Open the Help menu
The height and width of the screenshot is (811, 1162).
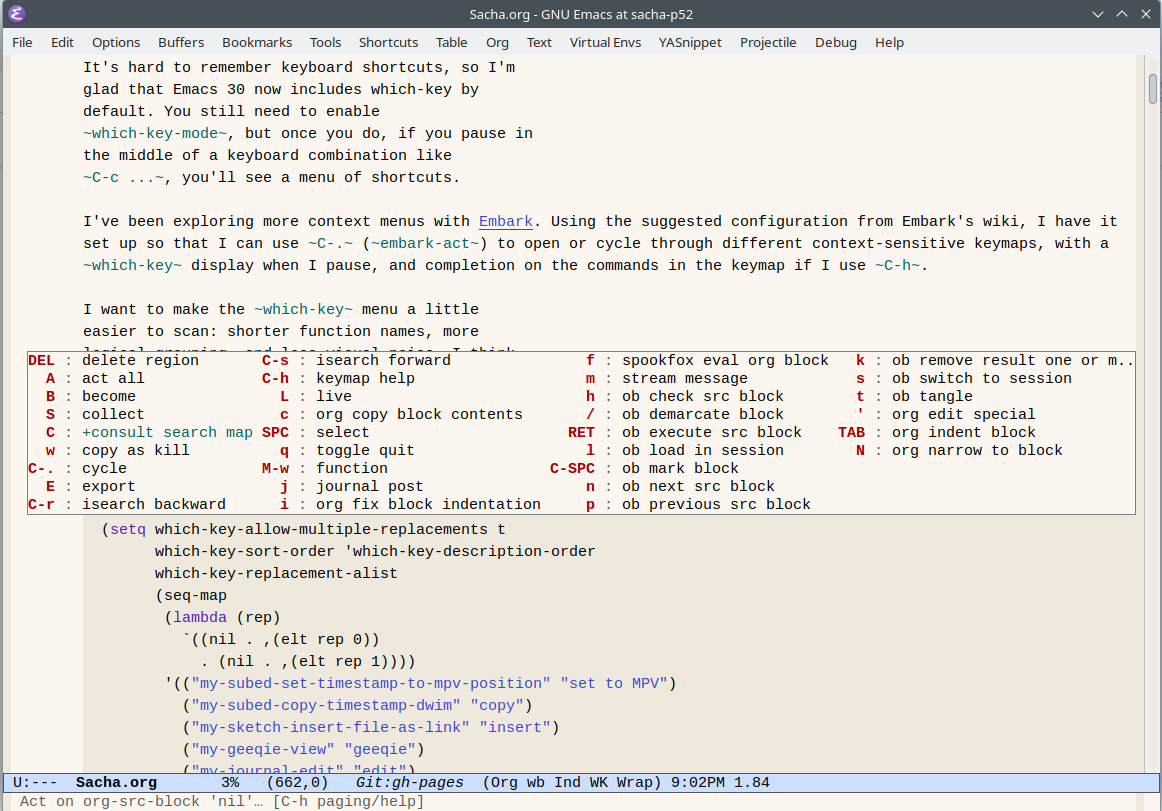click(x=889, y=42)
